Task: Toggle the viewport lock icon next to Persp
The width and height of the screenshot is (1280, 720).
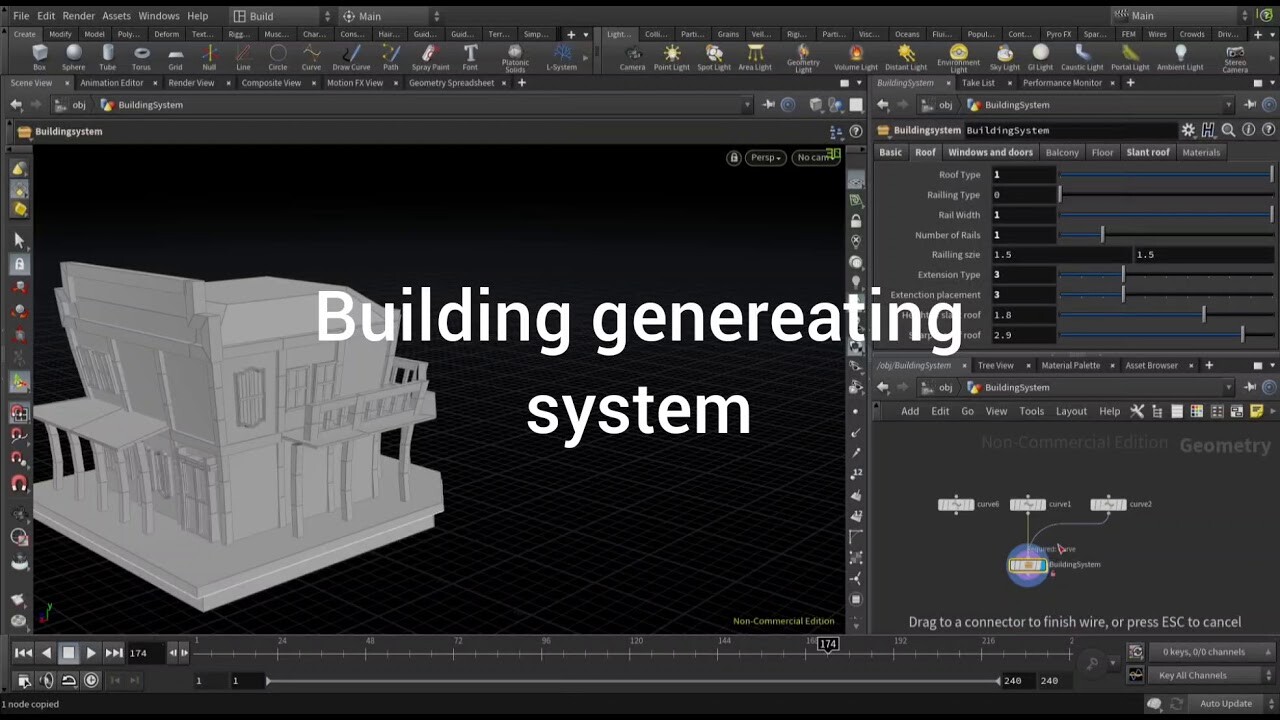Action: click(x=735, y=157)
